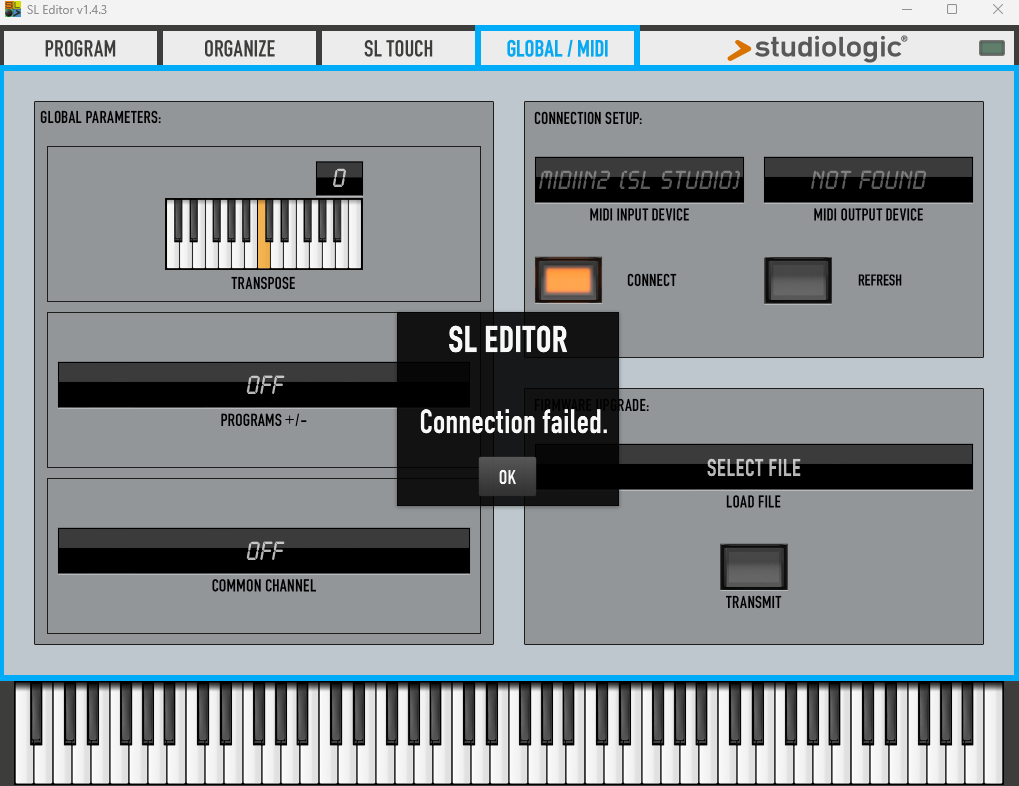
Task: Click the green connection status indicator
Action: pos(992,48)
